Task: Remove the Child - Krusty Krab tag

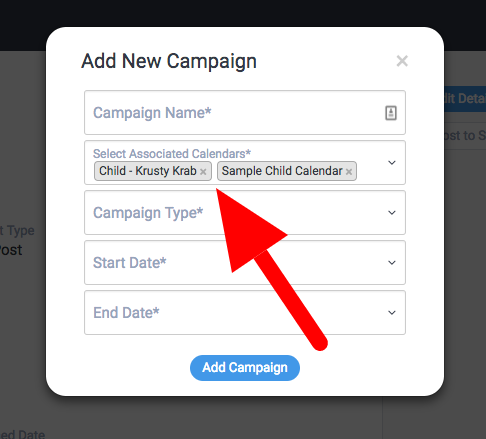Action: coord(203,172)
